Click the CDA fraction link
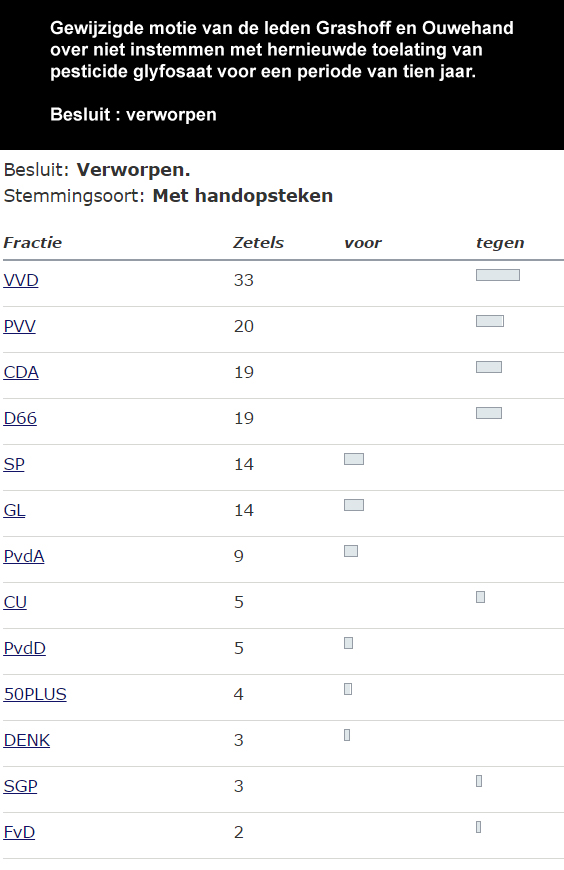 tap(21, 372)
